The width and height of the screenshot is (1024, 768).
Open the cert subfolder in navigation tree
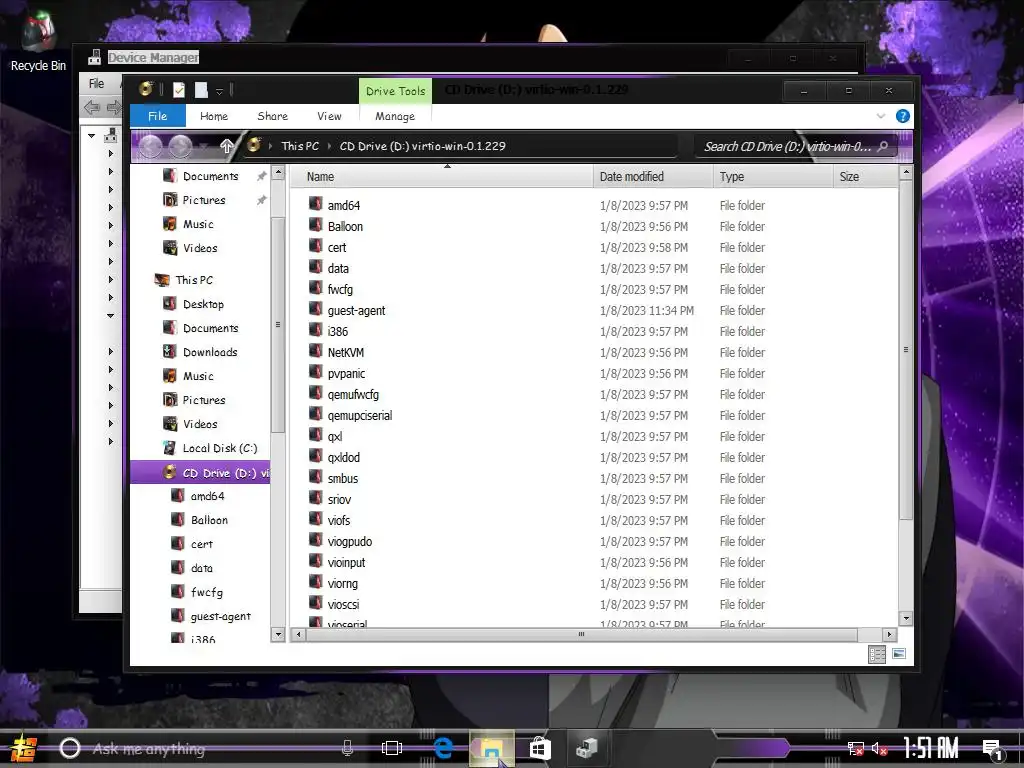pyautogui.click(x=202, y=545)
